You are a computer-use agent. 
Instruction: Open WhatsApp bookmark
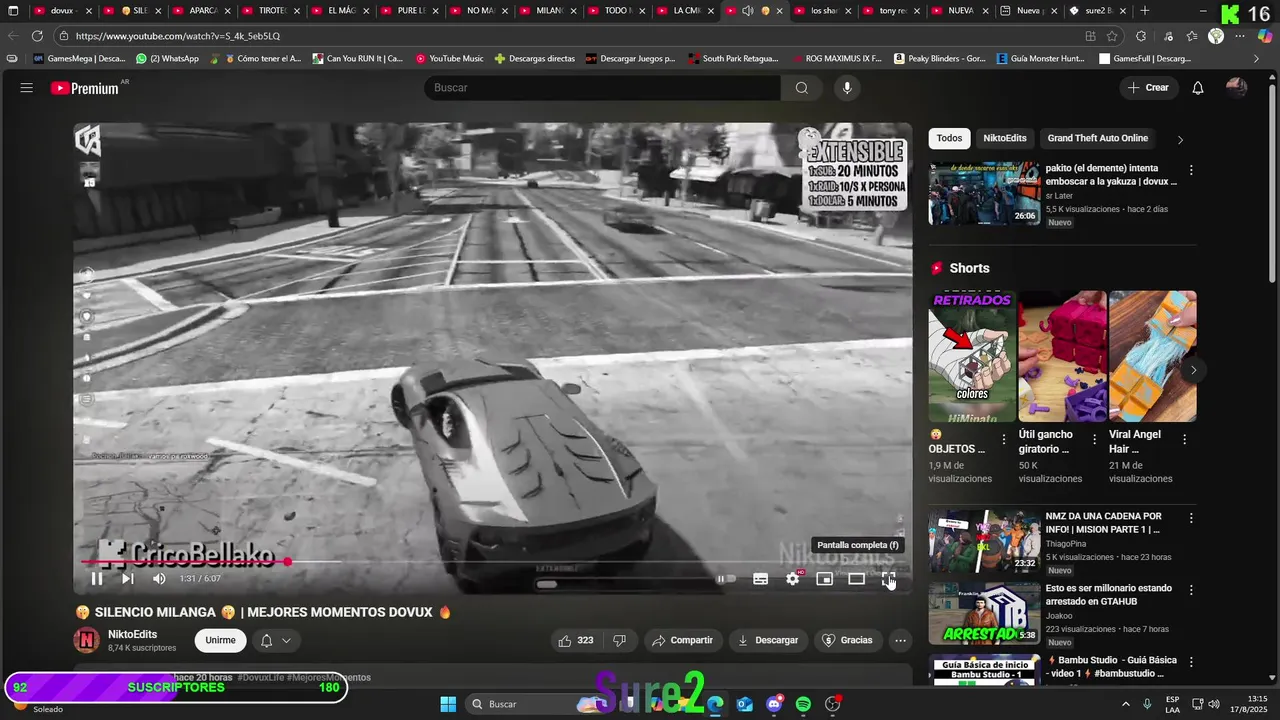point(167,58)
